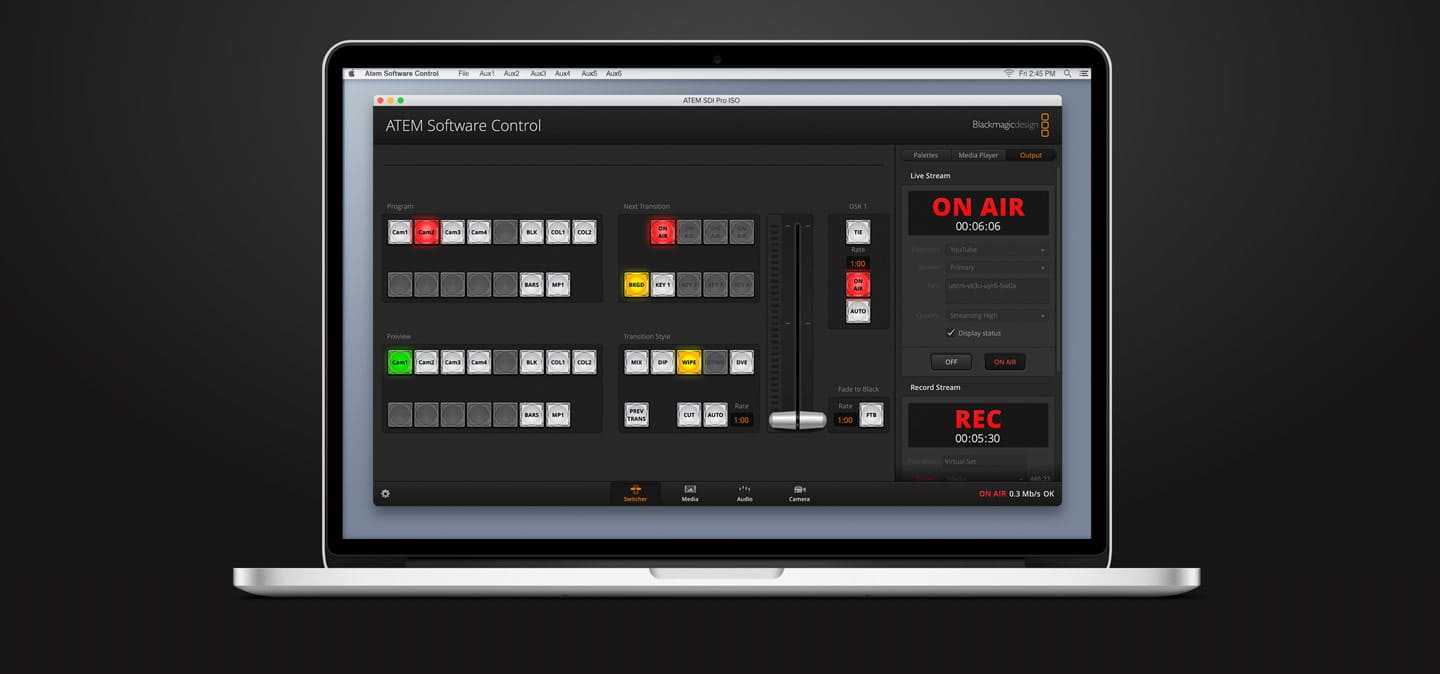Switch to the Palettes tab
Image resolution: width=1440 pixels, height=674 pixels.
(926, 155)
